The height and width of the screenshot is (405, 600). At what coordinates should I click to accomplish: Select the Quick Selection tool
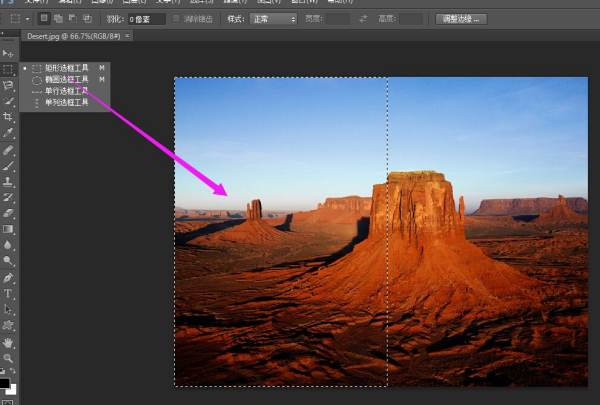pos(8,101)
